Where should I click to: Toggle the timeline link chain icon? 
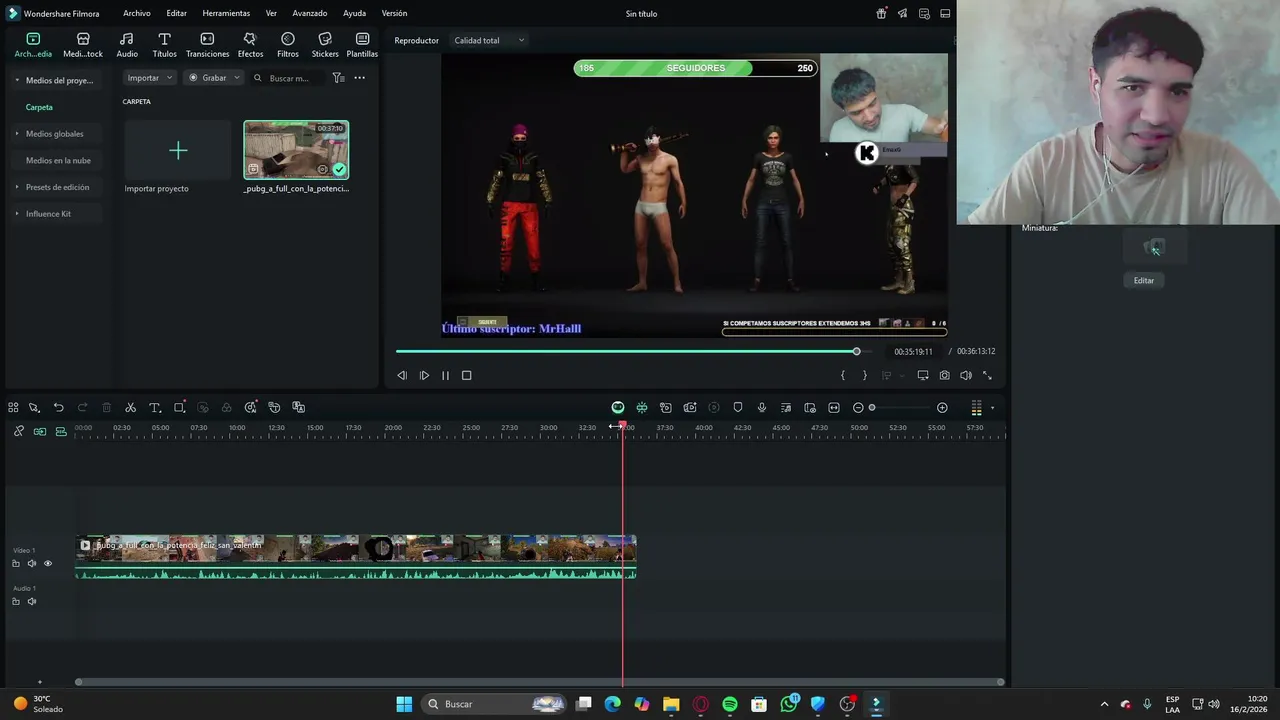click(18, 431)
